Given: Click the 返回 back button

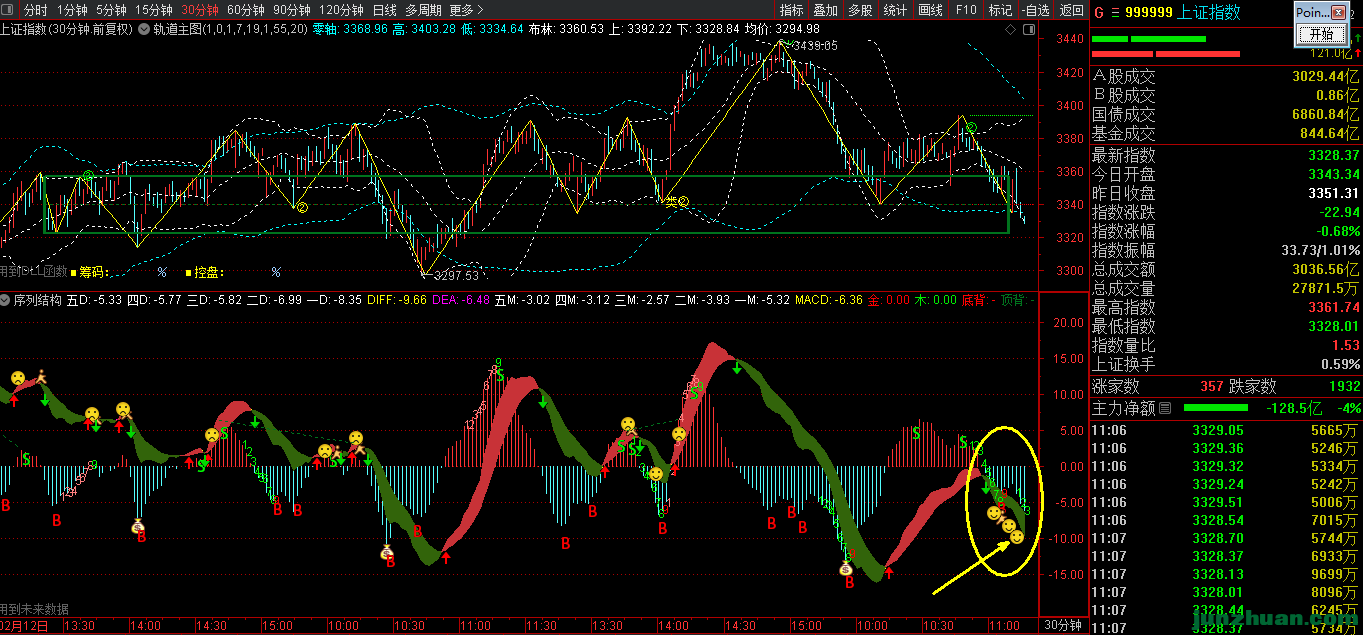Looking at the screenshot, I should pyautogui.click(x=1071, y=10).
